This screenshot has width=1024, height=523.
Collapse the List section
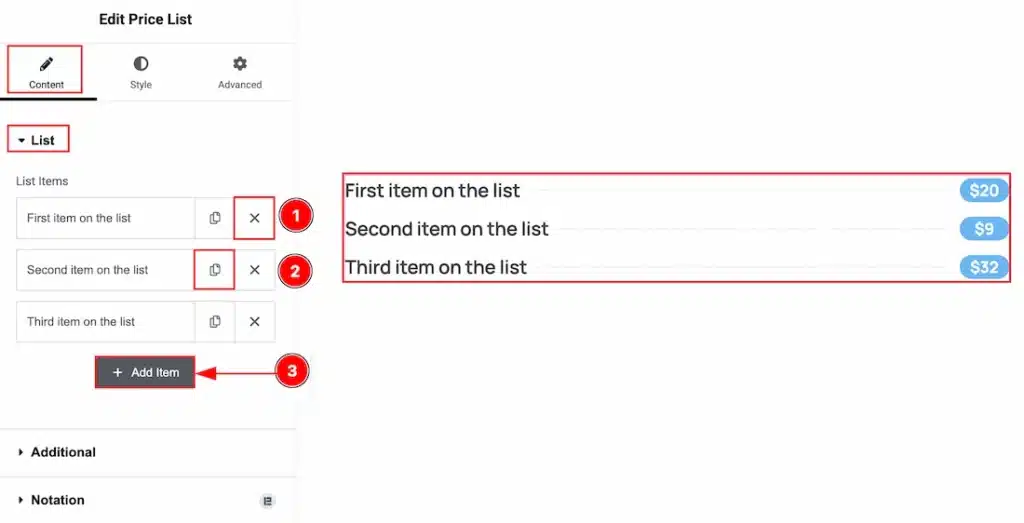pyautogui.click(x=37, y=140)
